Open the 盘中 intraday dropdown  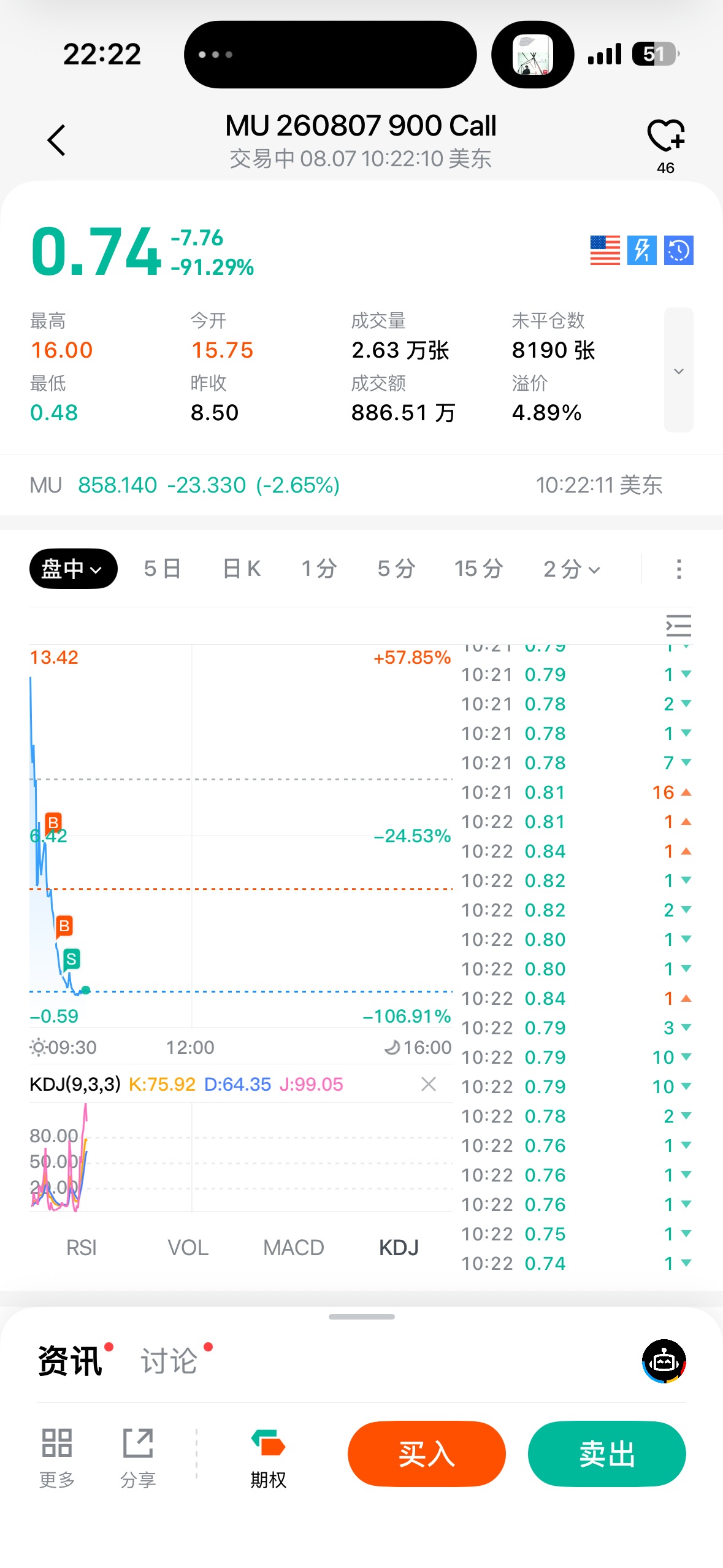[73, 569]
